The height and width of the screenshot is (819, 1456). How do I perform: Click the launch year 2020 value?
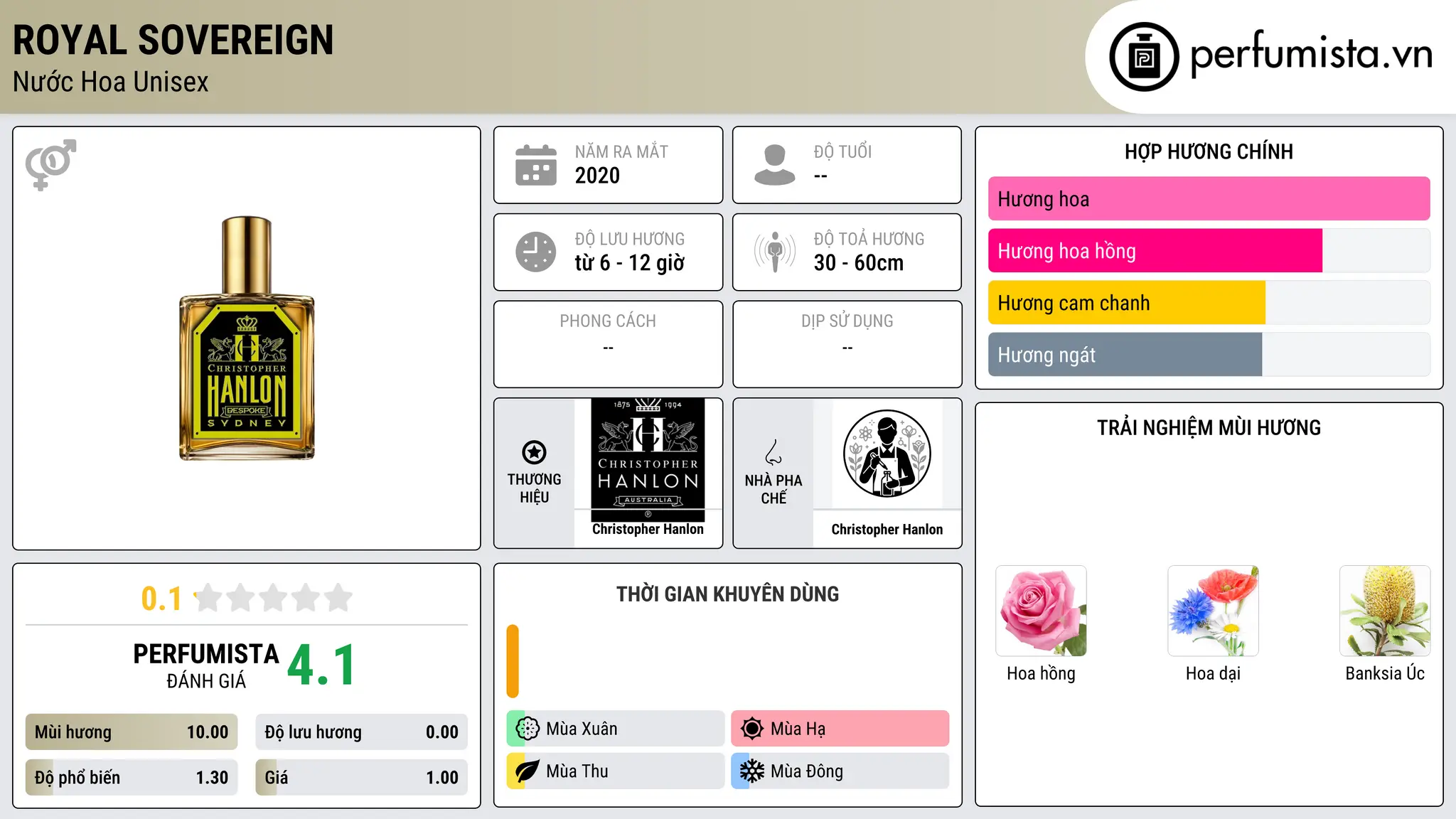click(x=597, y=176)
